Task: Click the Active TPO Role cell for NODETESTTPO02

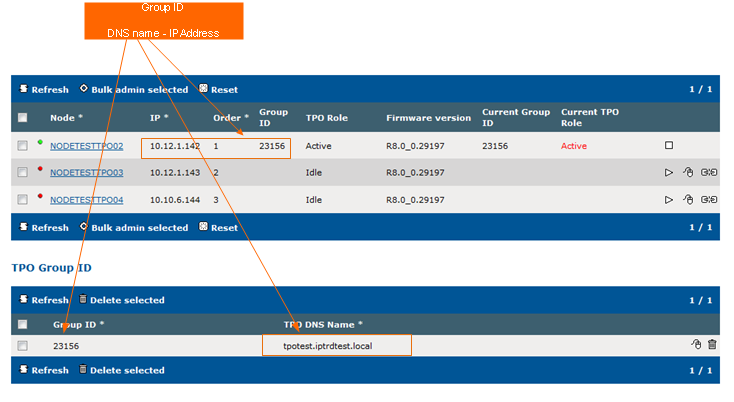Action: (x=318, y=146)
